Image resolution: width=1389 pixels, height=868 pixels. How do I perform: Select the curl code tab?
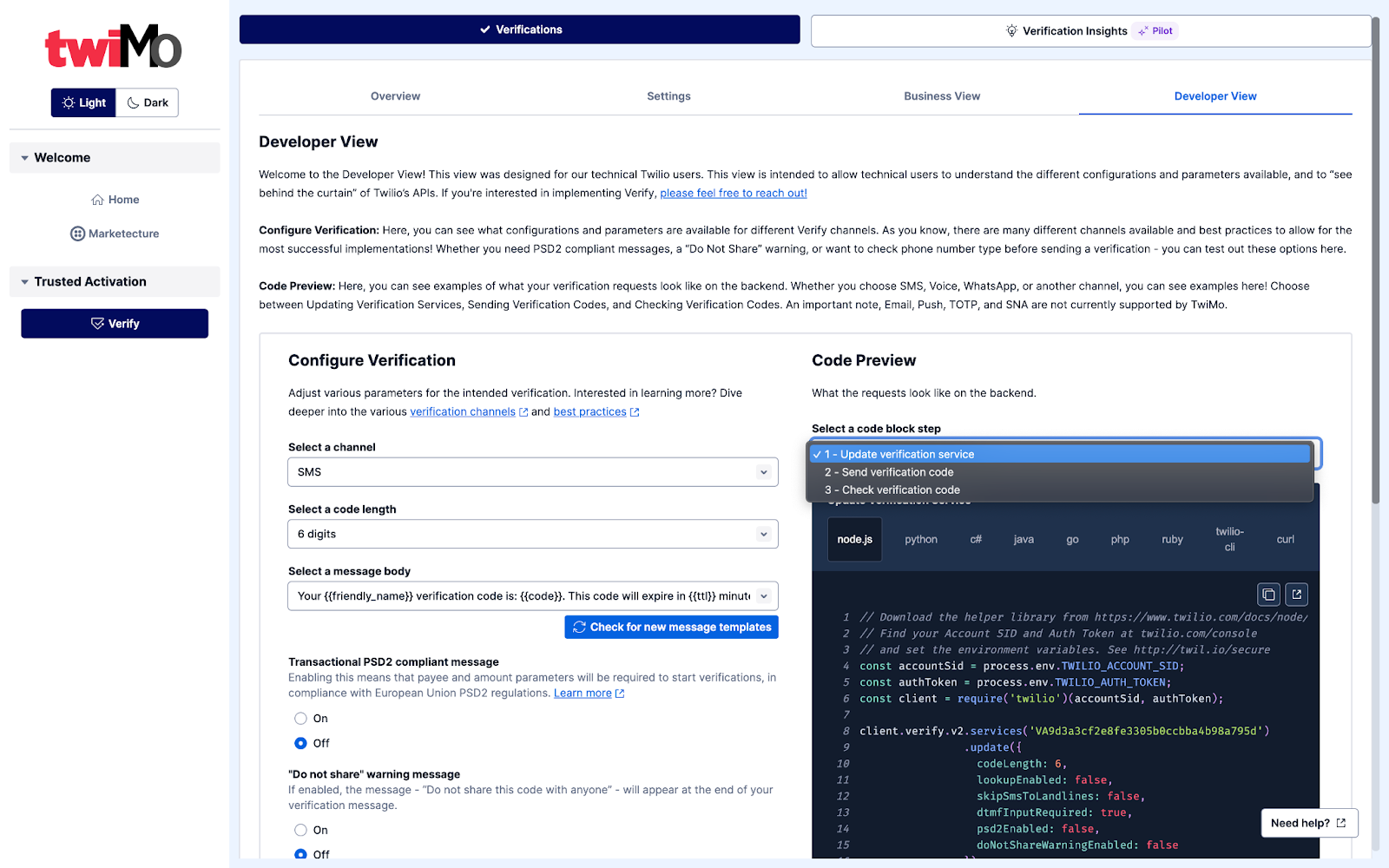[1286, 540]
